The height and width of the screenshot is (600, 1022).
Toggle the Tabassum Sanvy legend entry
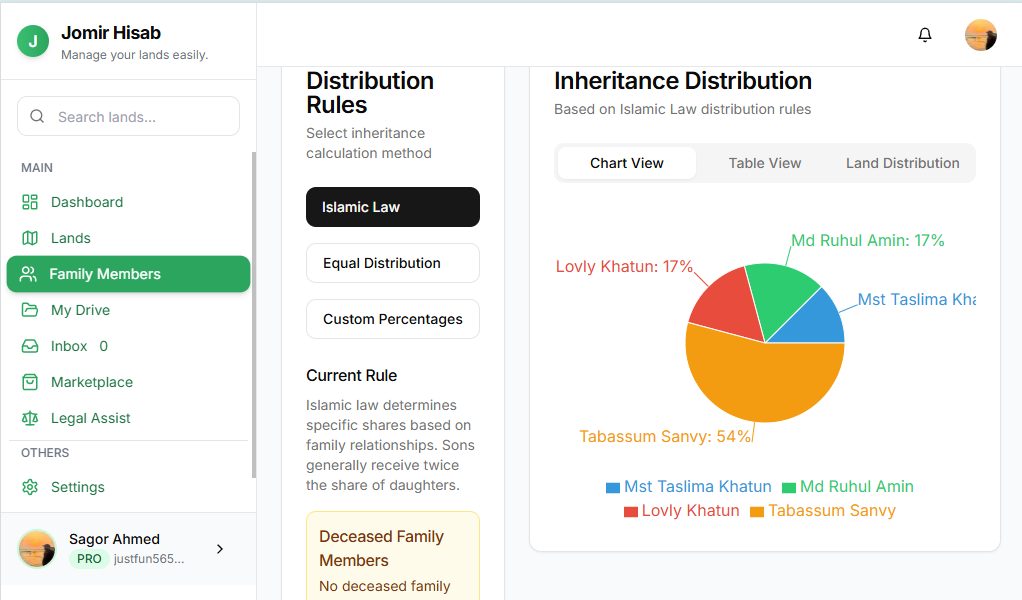[822, 511]
